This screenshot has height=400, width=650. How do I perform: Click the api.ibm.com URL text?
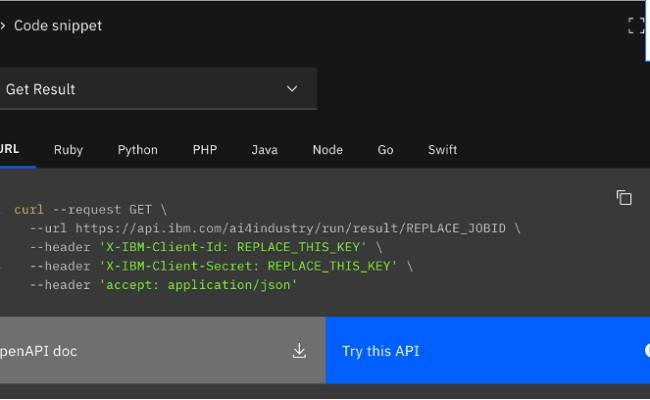(x=290, y=228)
